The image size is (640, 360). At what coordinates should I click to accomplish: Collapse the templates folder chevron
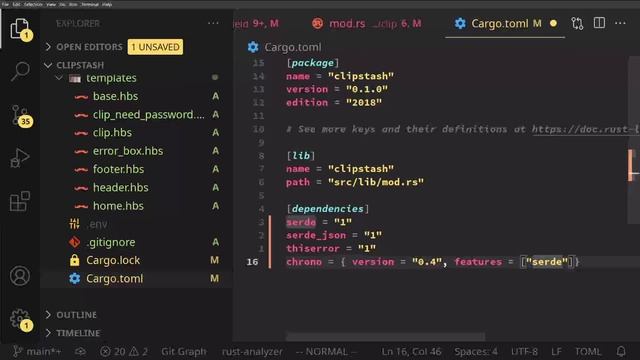point(60,78)
